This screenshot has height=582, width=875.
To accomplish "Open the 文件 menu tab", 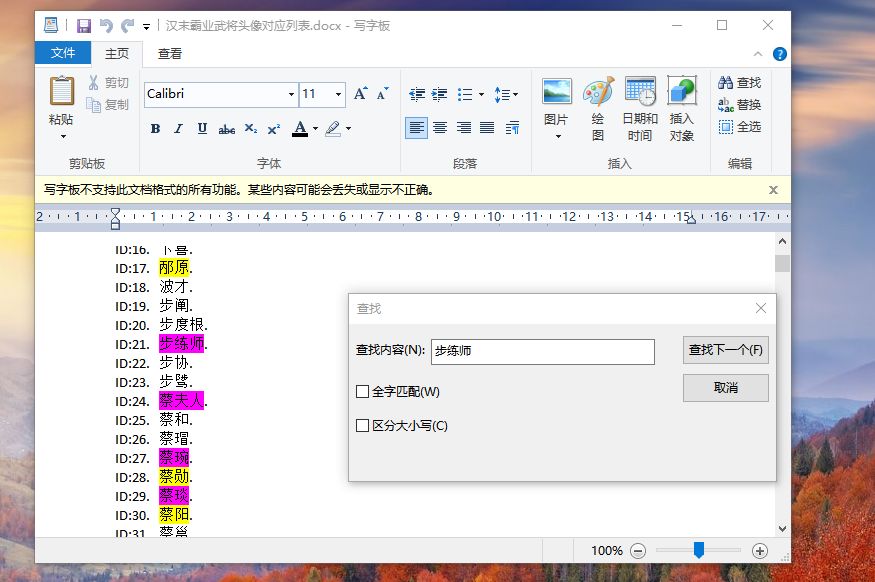I will coord(63,53).
